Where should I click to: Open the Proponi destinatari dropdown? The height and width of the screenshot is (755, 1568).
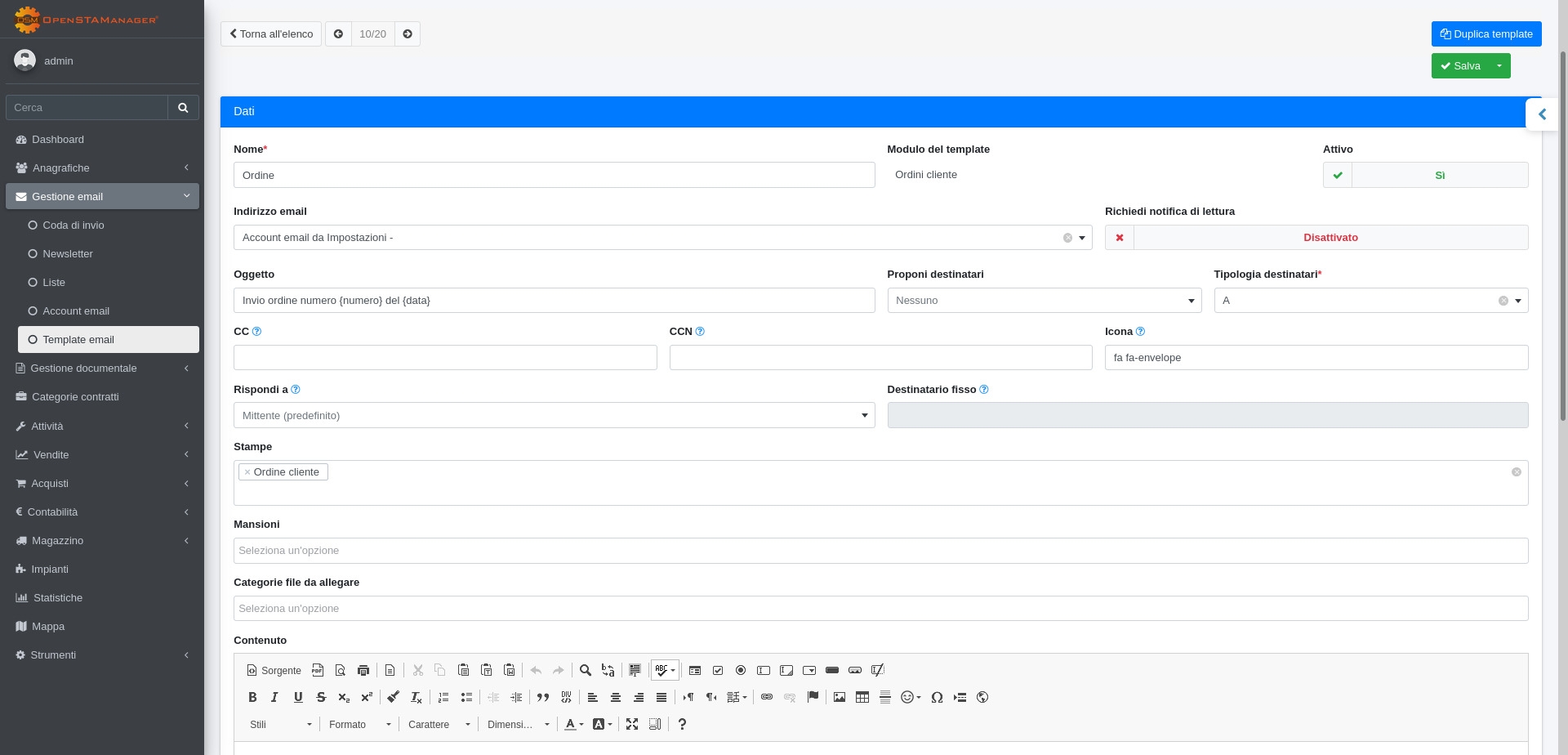click(x=1044, y=301)
